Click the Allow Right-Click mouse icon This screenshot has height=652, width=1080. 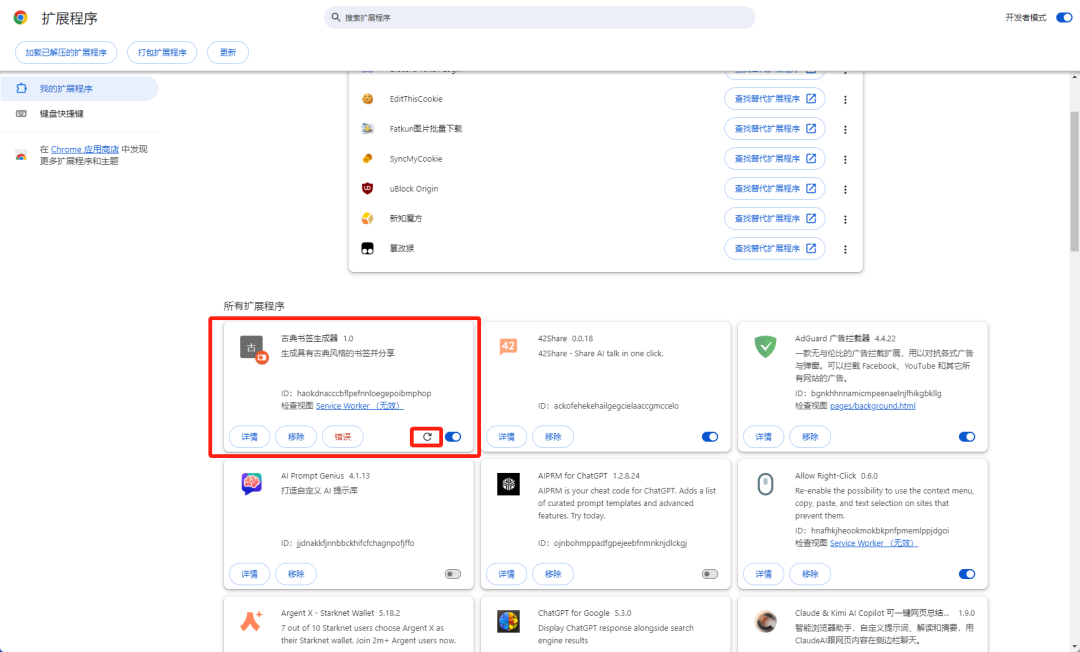coord(765,484)
